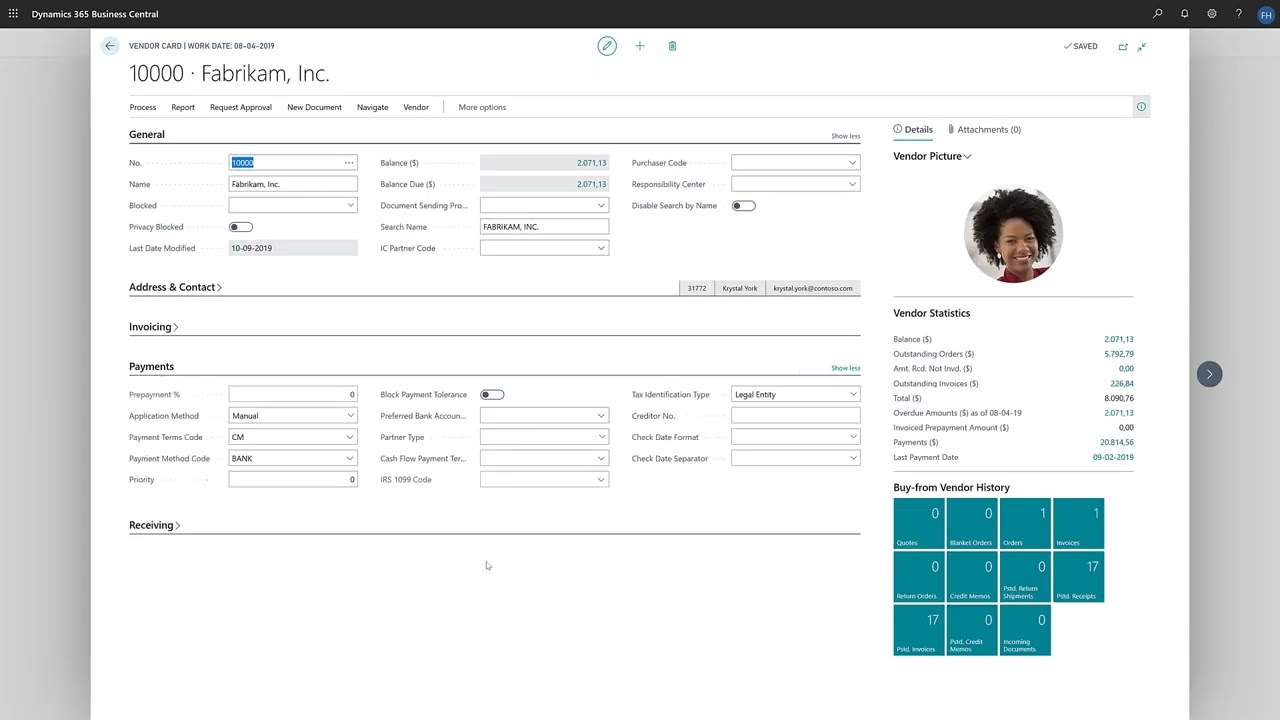1280x720 pixels.
Task: Click the back arrow on vendor card
Action: (x=110, y=46)
